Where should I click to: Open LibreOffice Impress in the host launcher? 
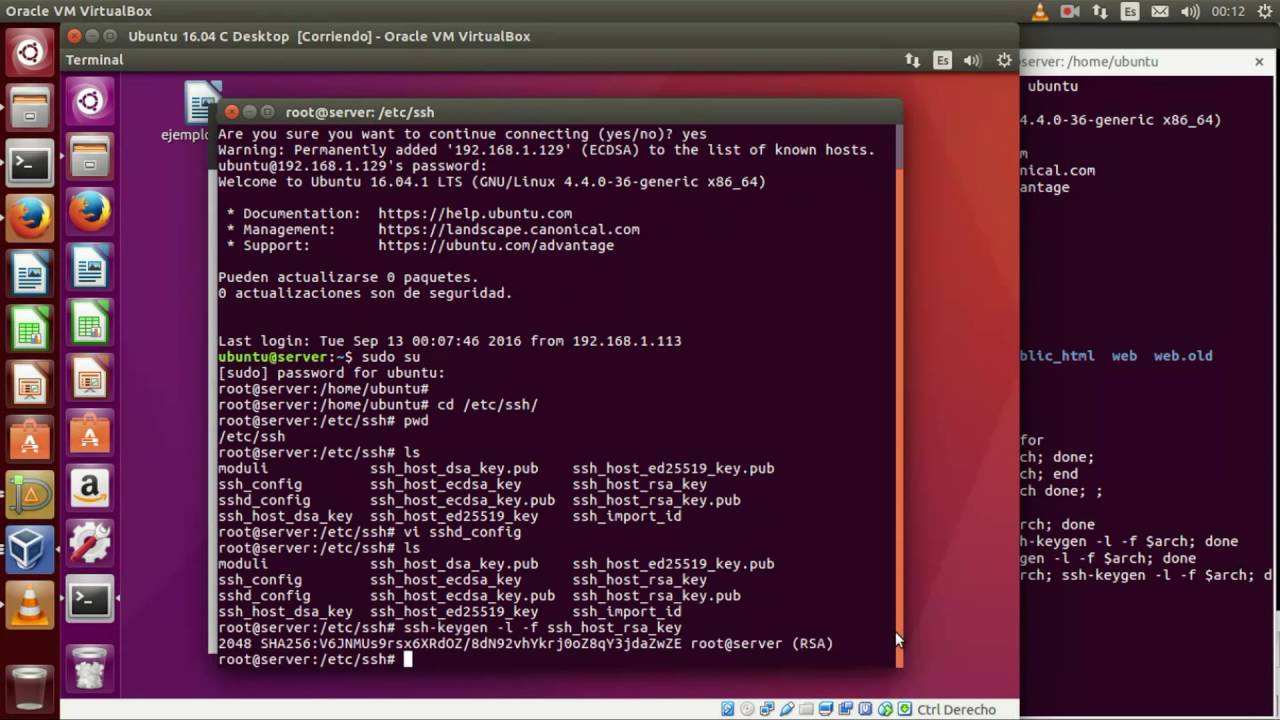click(30, 383)
